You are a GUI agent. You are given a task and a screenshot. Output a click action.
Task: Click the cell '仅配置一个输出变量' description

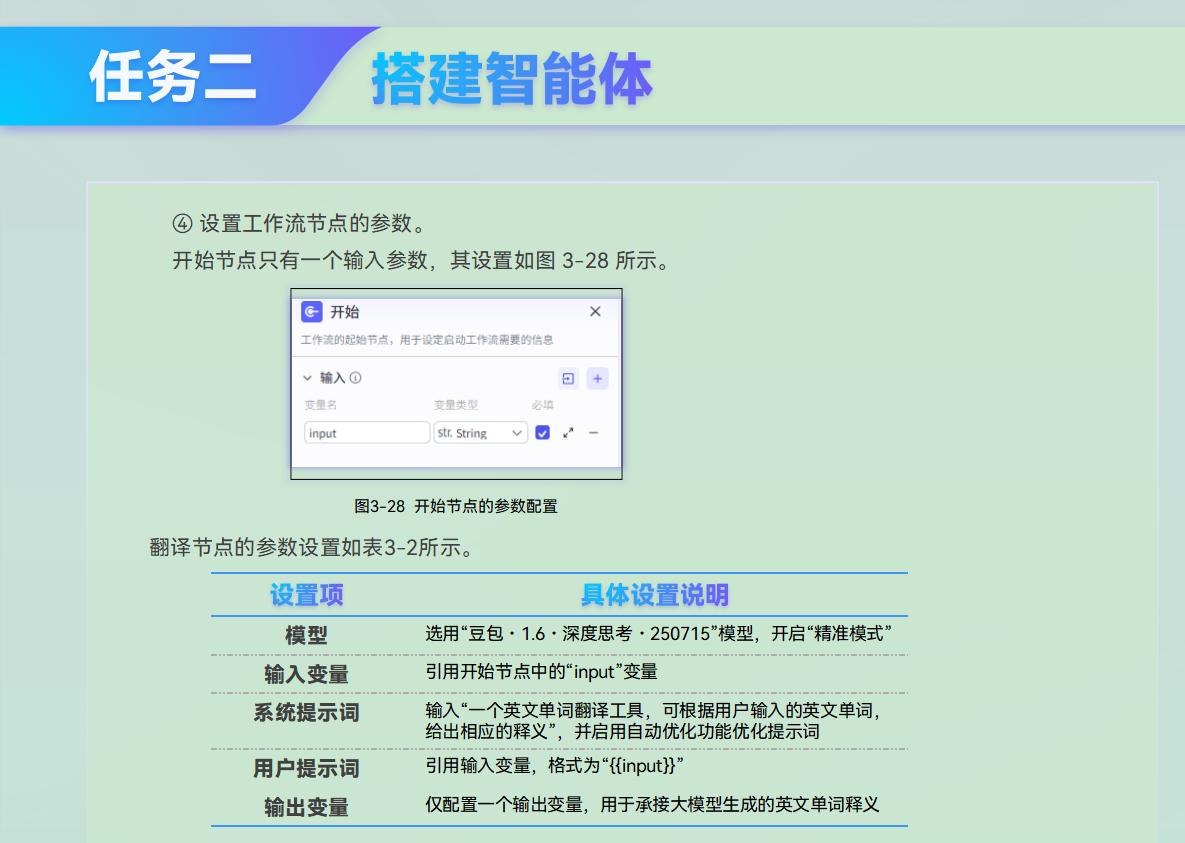tap(652, 804)
